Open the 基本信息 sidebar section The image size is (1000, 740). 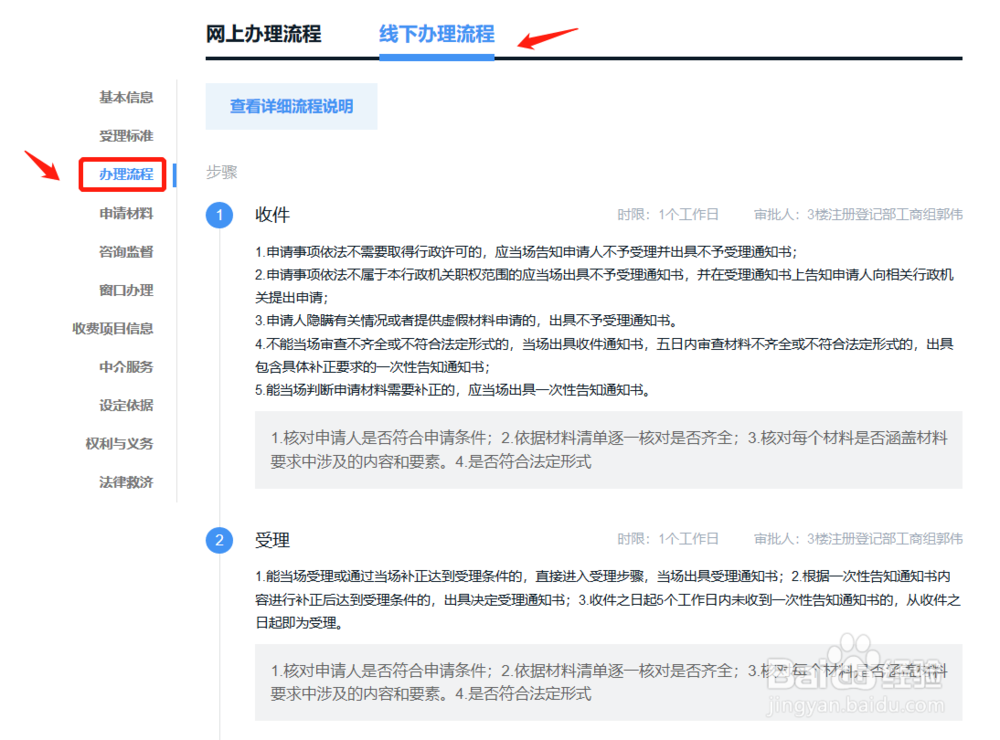(x=126, y=97)
